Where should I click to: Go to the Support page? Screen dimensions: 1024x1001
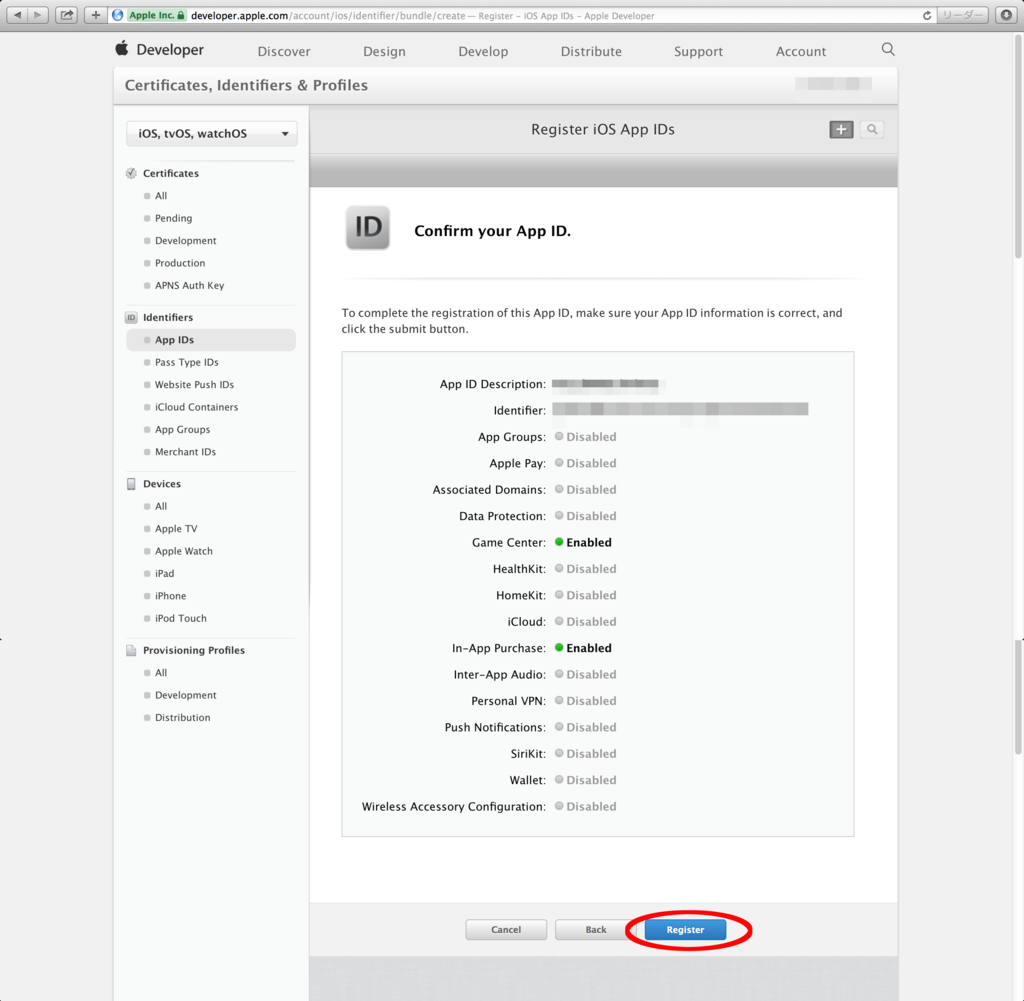pos(698,52)
